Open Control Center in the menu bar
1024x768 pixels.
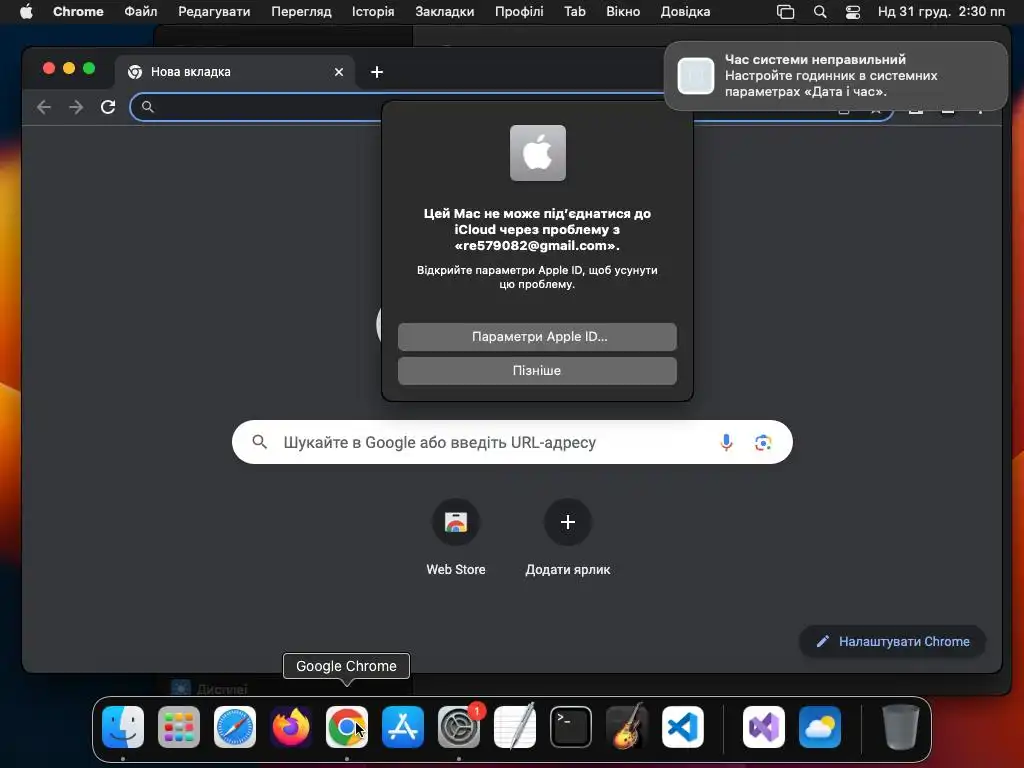click(x=853, y=12)
